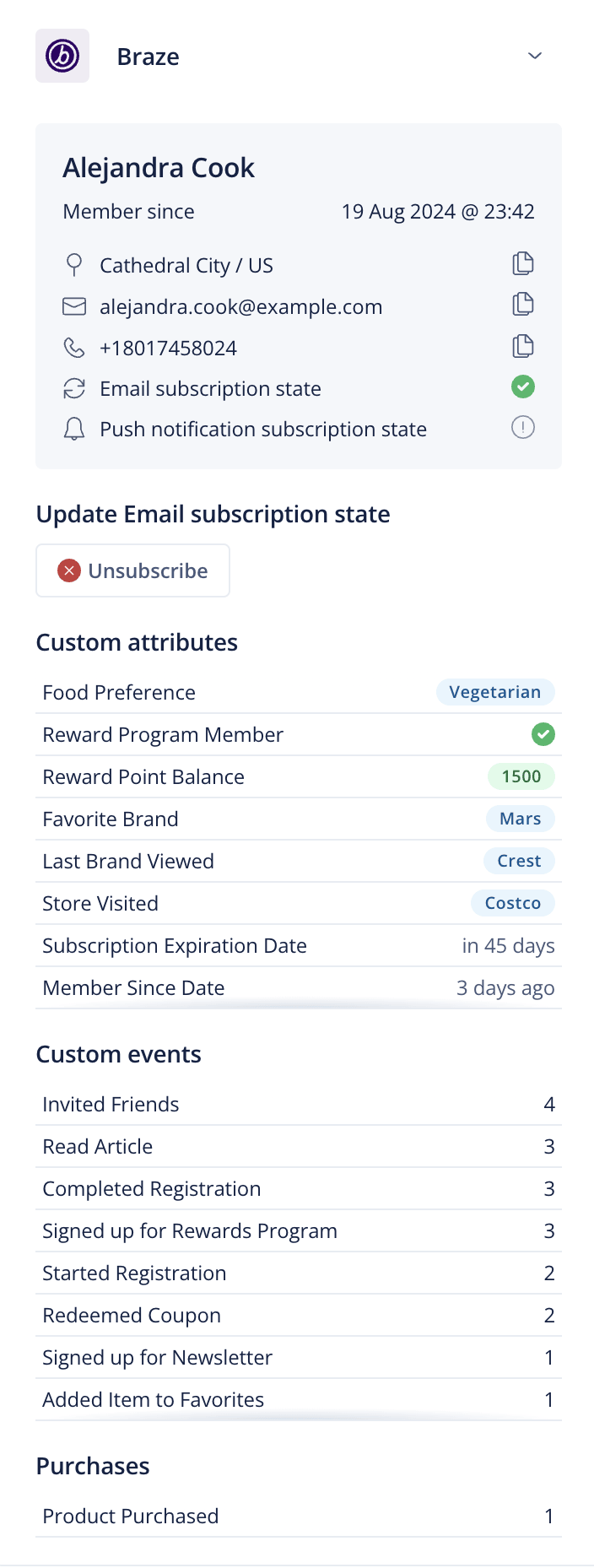The width and height of the screenshot is (594, 1568).
Task: Click the location pin icon
Action: (74, 265)
